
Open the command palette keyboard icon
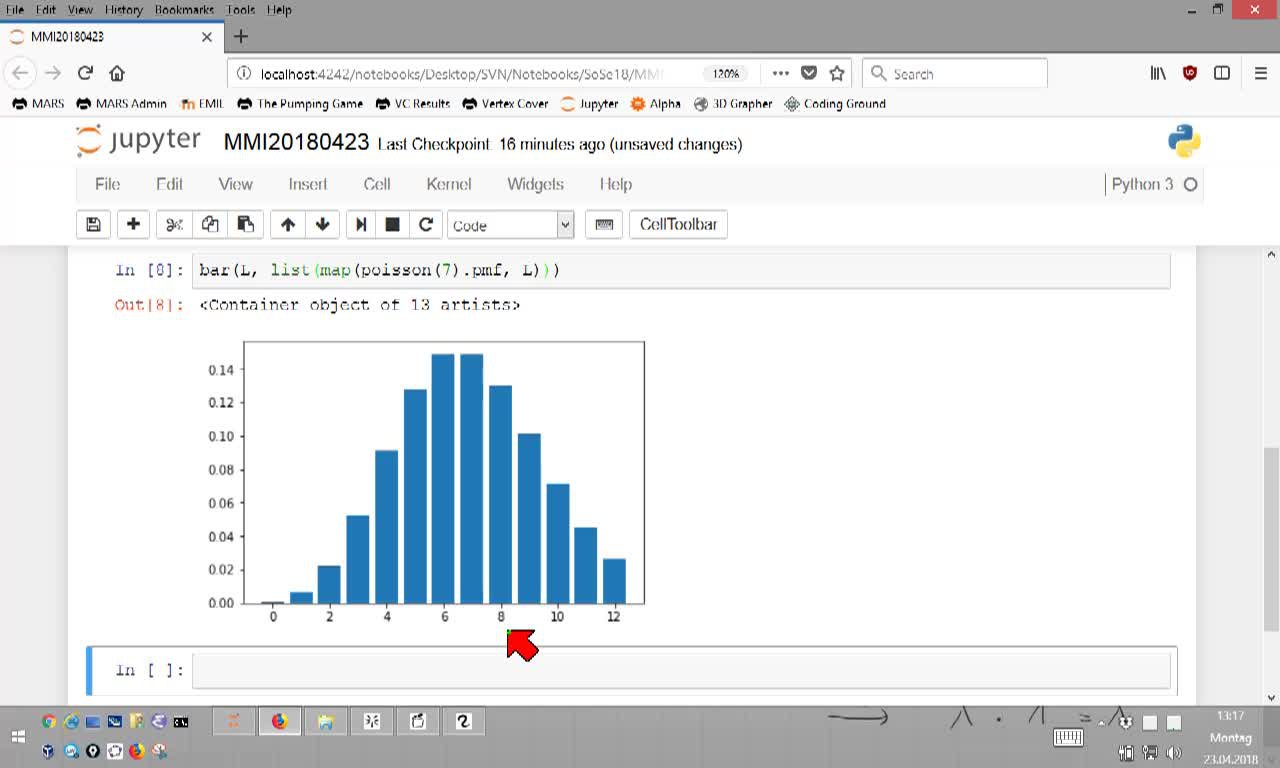click(x=604, y=224)
